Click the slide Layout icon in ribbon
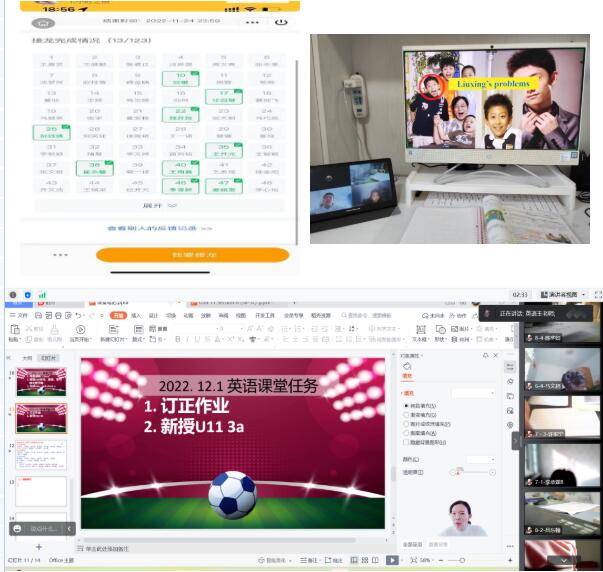This screenshot has width=603, height=572. (x=138, y=329)
